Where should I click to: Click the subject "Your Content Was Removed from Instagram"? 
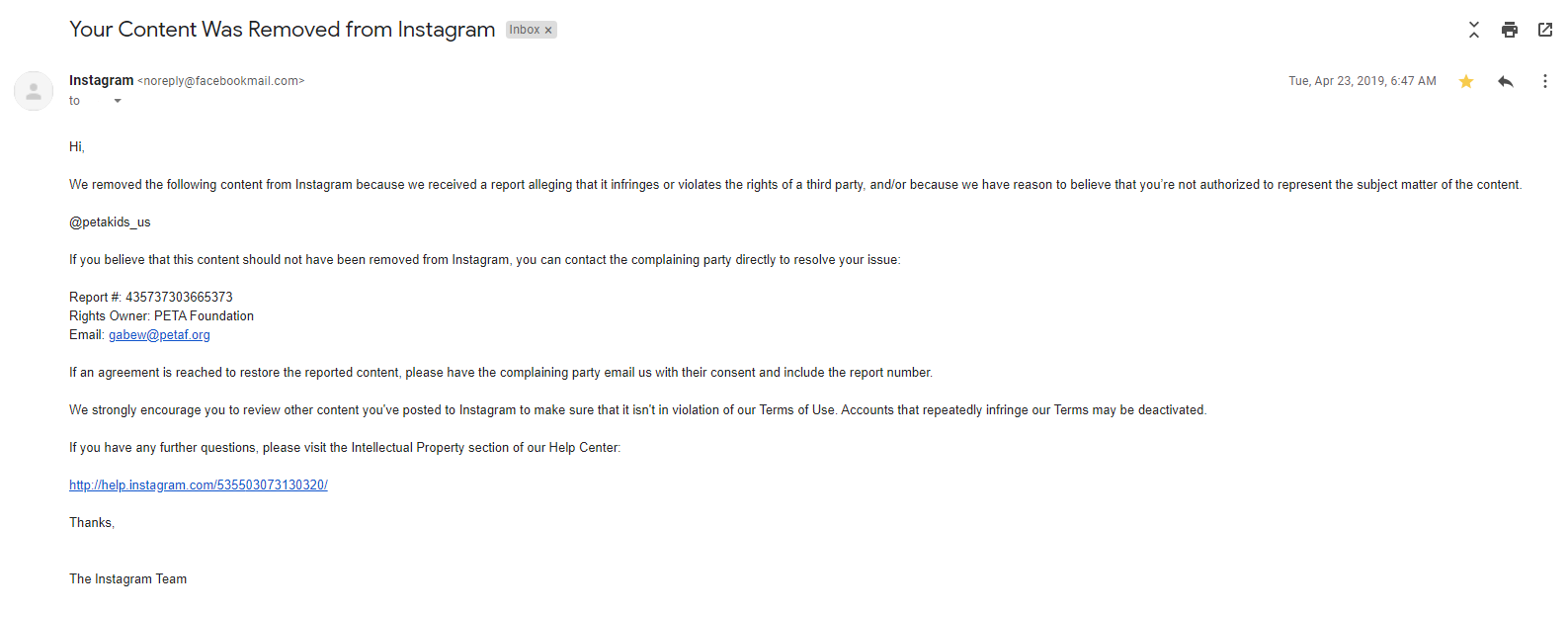point(282,30)
